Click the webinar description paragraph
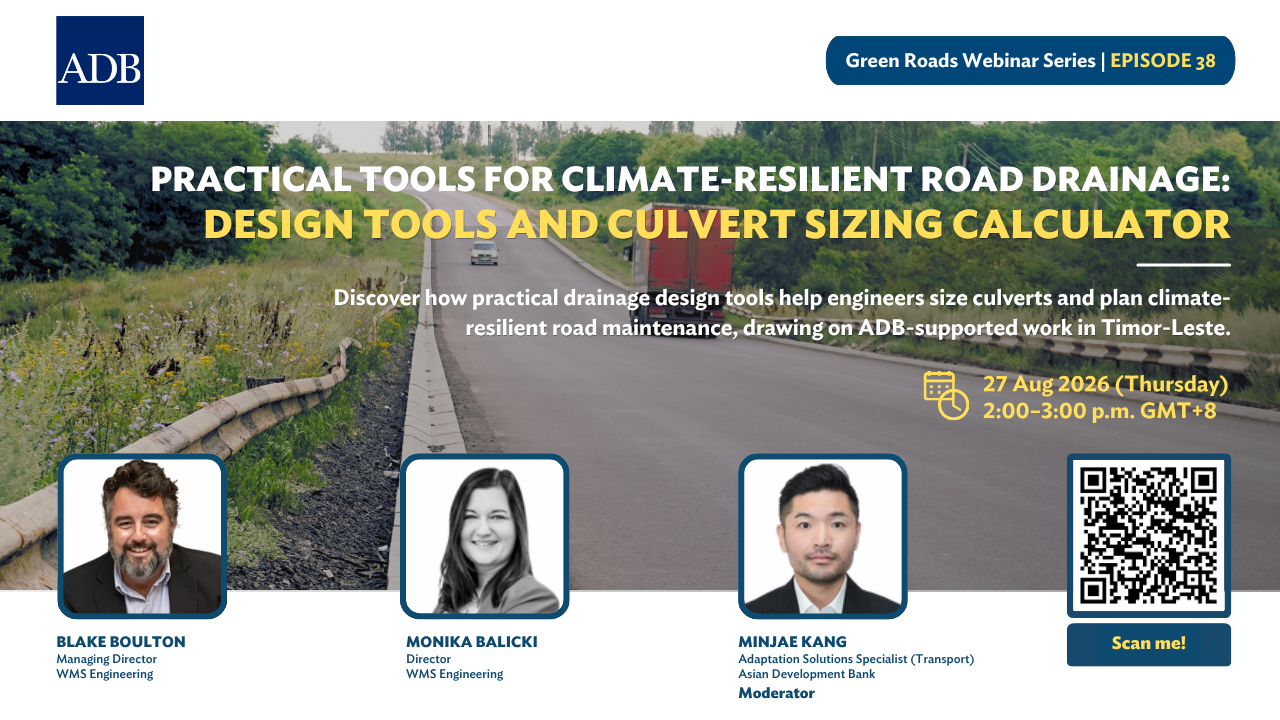Image resolution: width=1280 pixels, height=720 pixels. coord(782,312)
